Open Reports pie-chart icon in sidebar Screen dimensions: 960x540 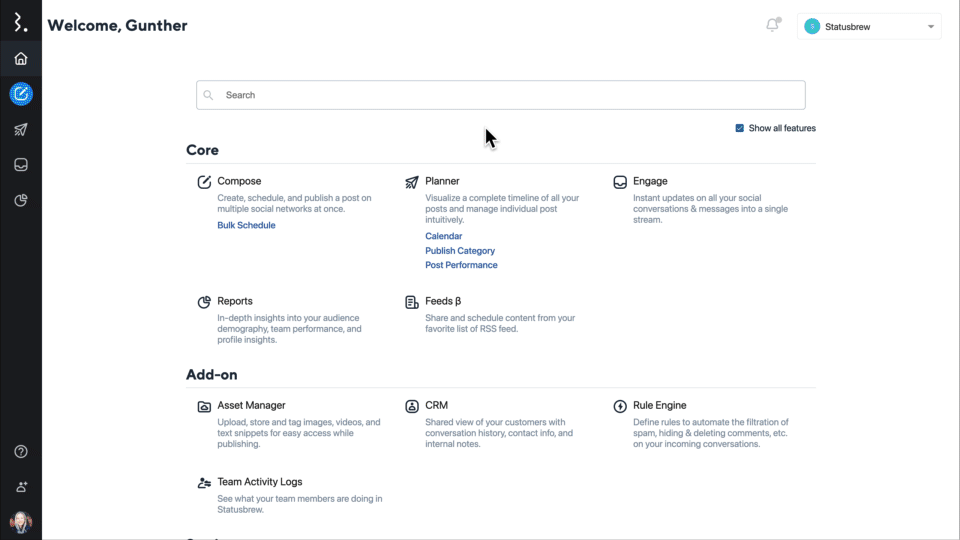pos(21,201)
